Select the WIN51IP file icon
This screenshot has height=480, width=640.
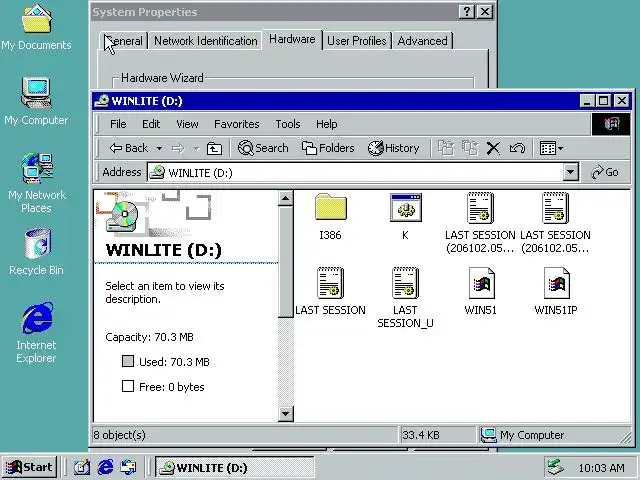pyautogui.click(x=556, y=283)
